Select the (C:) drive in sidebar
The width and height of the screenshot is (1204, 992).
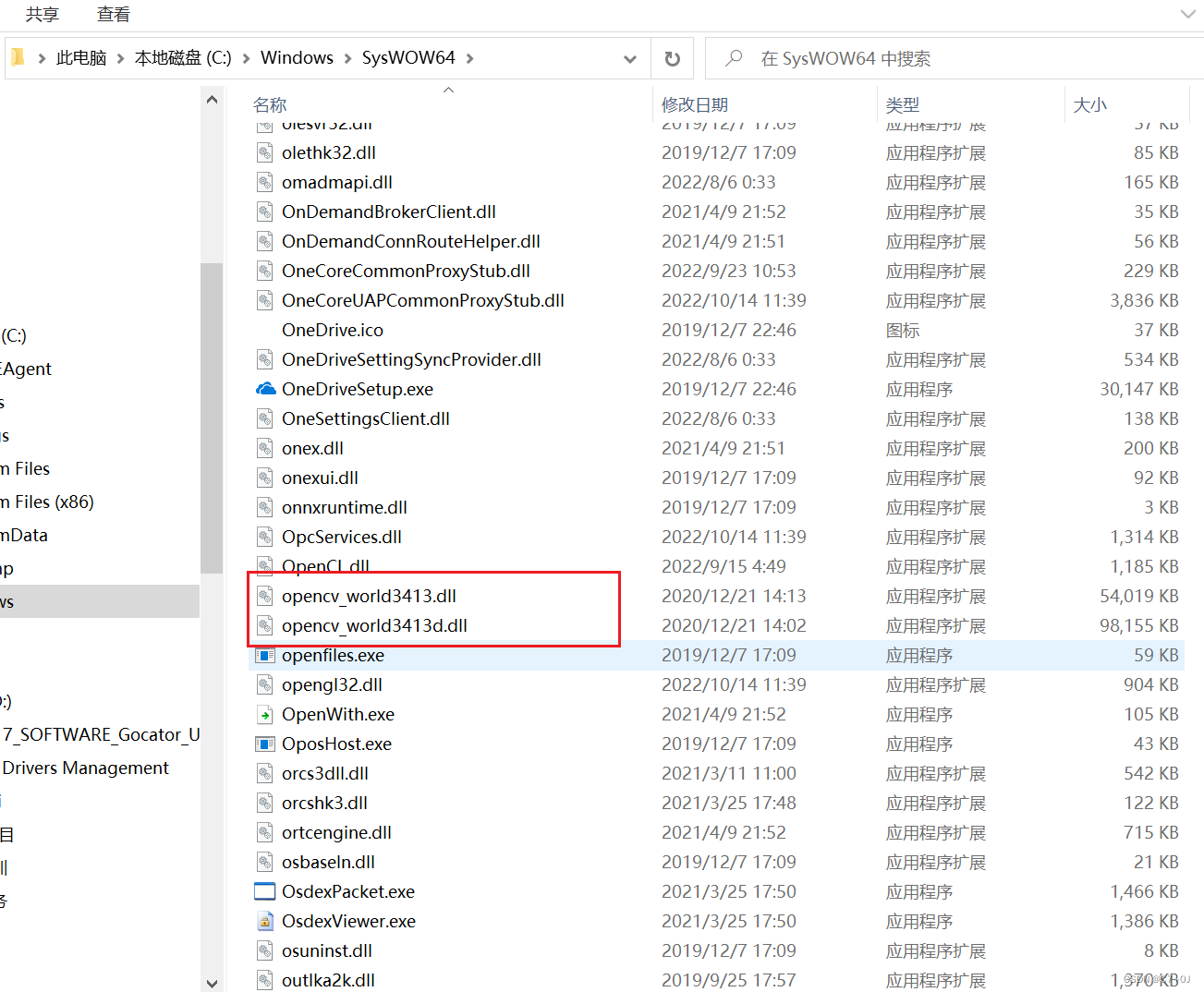pyautogui.click(x=14, y=335)
